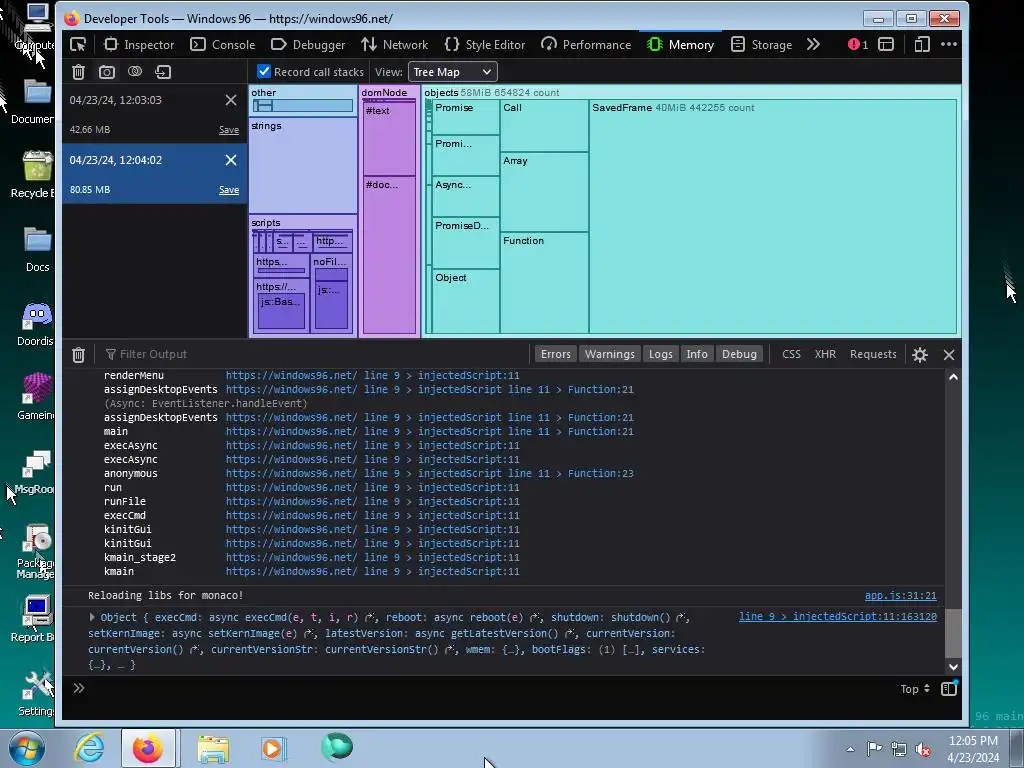Click the compare snapshots icon
1024x768 pixels.
coord(135,72)
